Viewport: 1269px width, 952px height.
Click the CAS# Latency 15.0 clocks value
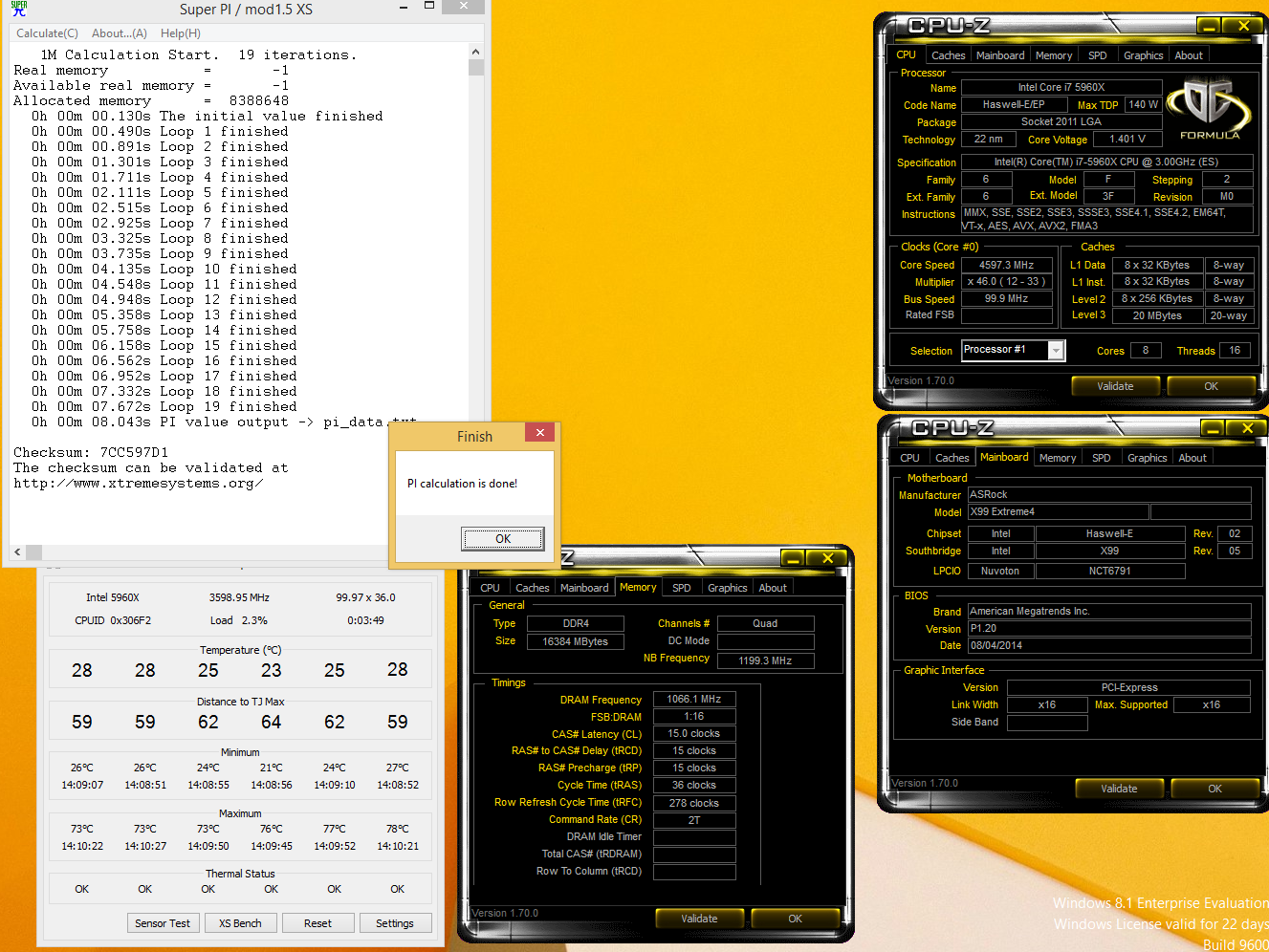coord(694,733)
